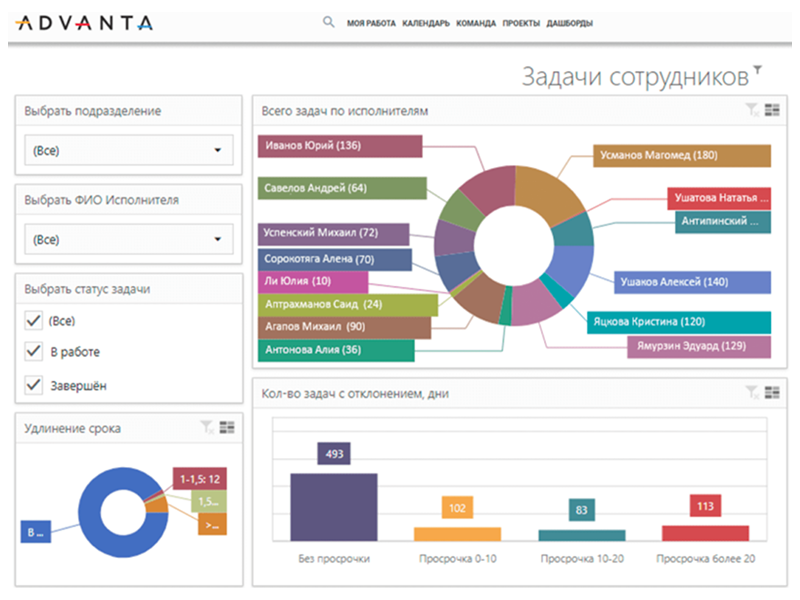Expand the Выбрать подразделение dropdown
The height and width of the screenshot is (600, 800).
point(128,150)
